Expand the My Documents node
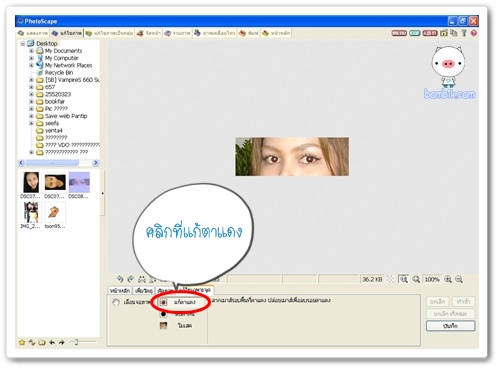This screenshot has width=500, height=370. pyautogui.click(x=31, y=51)
